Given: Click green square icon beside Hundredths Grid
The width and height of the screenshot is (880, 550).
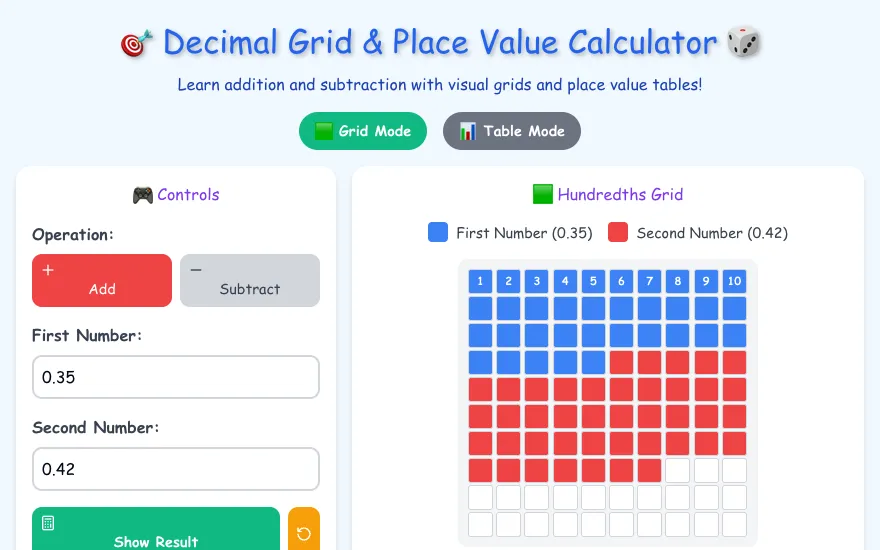Looking at the screenshot, I should [543, 194].
